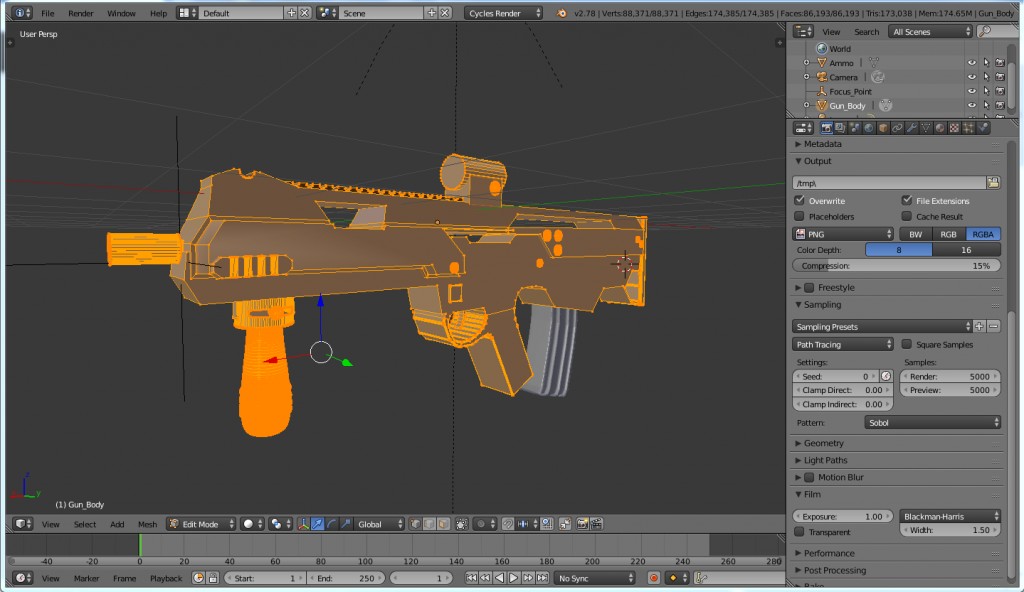The height and width of the screenshot is (592, 1024).
Task: Uncheck the Overwrite option in Output settings
Action: (798, 200)
